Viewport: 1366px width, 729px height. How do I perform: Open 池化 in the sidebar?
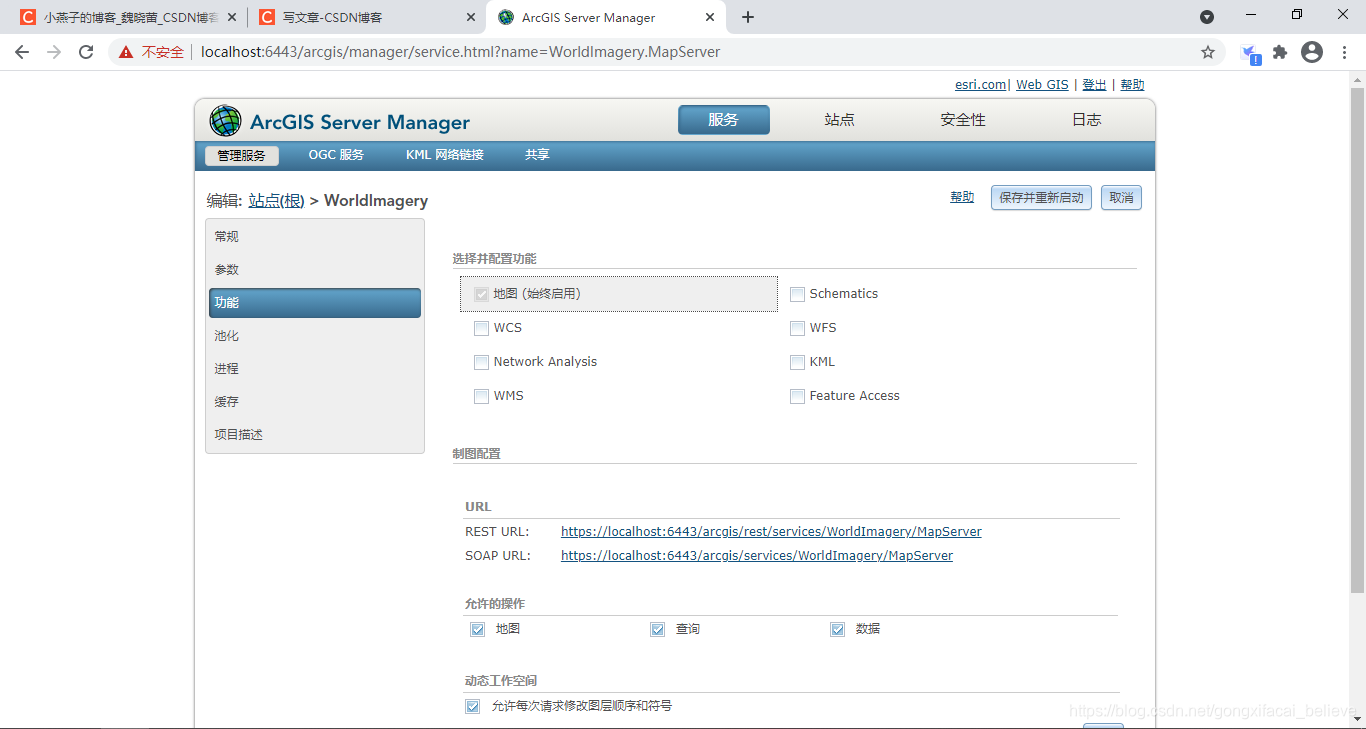click(x=315, y=336)
